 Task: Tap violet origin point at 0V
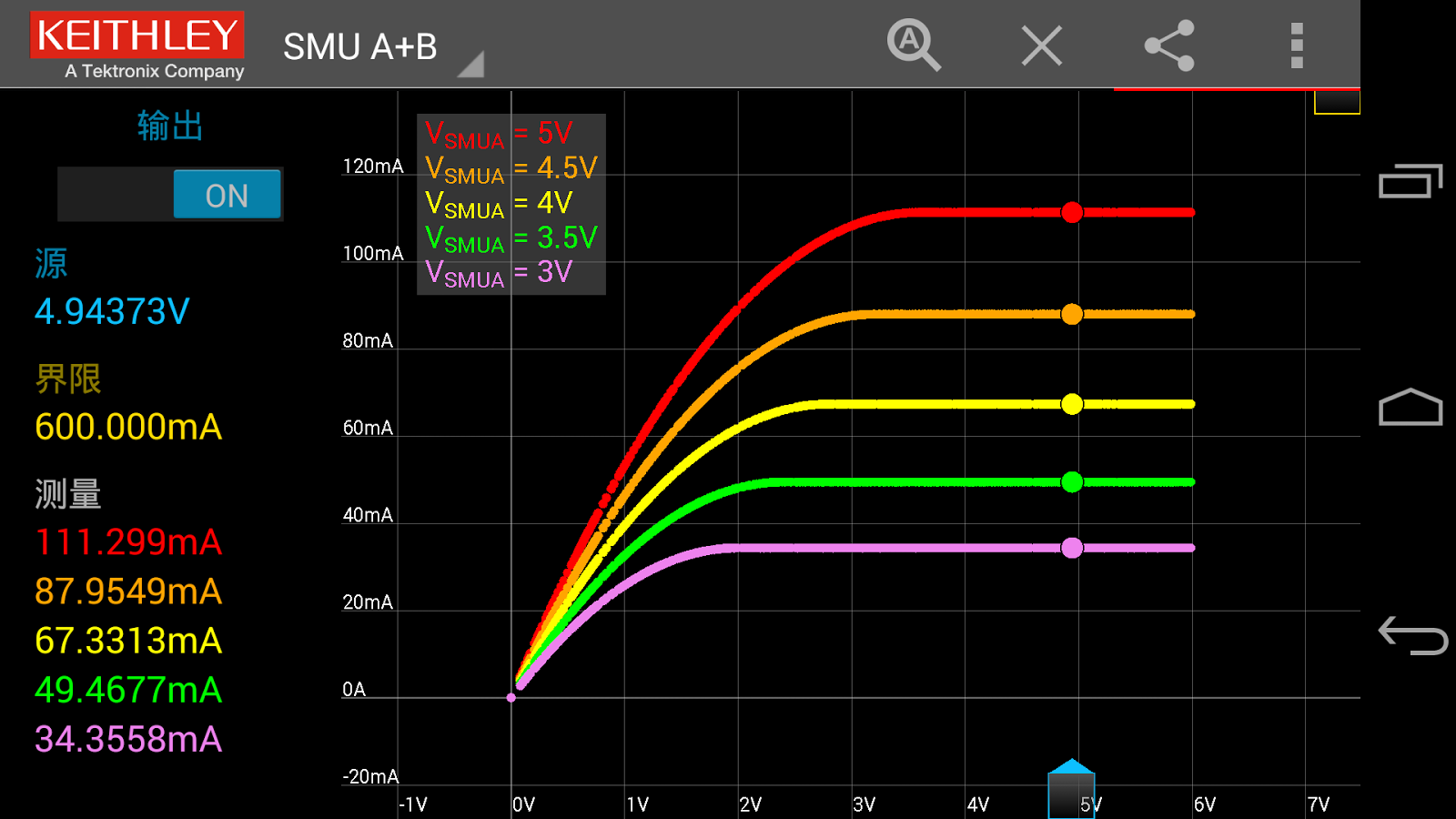(511, 698)
